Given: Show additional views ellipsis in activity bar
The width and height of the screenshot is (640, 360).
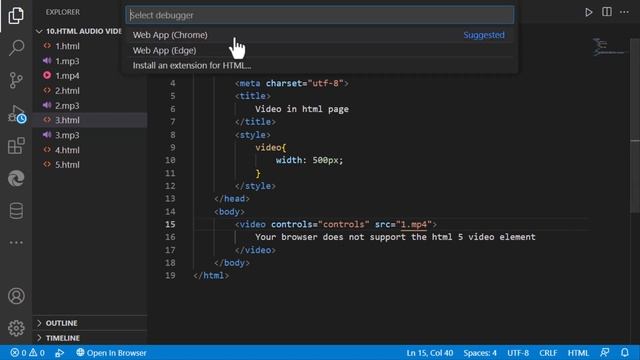Looking at the screenshot, I should pyautogui.click(x=16, y=242).
